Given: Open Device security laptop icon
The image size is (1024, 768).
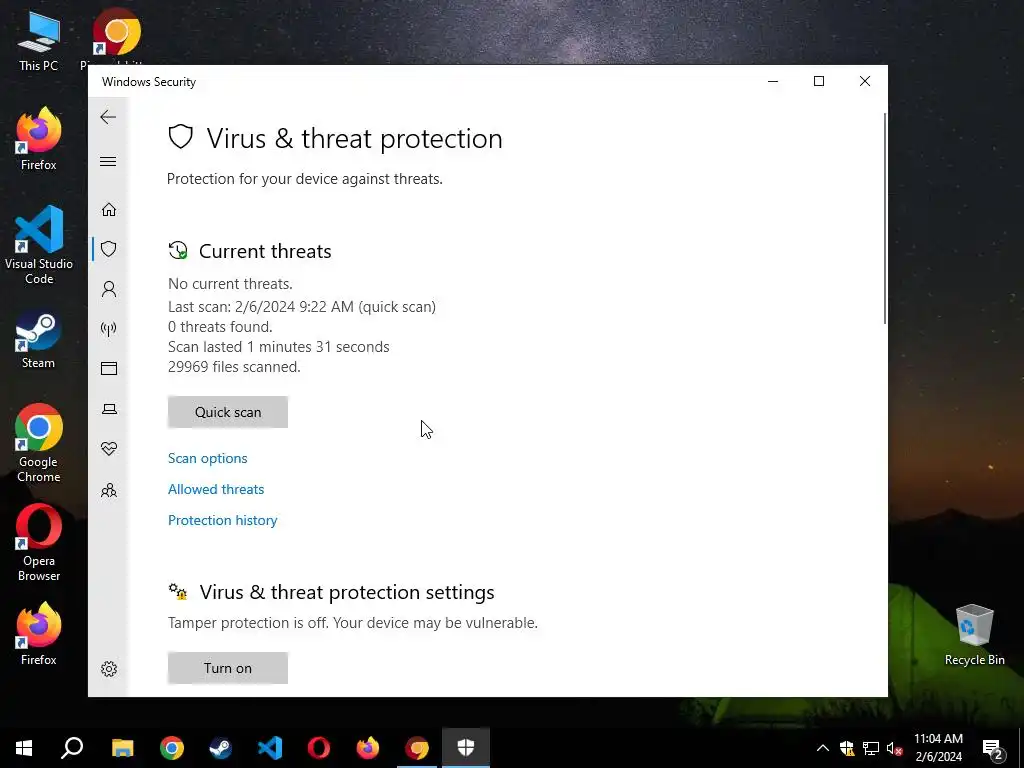Looking at the screenshot, I should point(109,409).
